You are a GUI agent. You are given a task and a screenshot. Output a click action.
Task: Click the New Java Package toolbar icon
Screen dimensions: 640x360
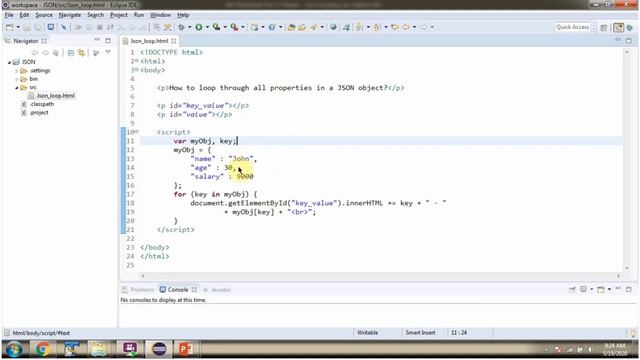click(255, 27)
